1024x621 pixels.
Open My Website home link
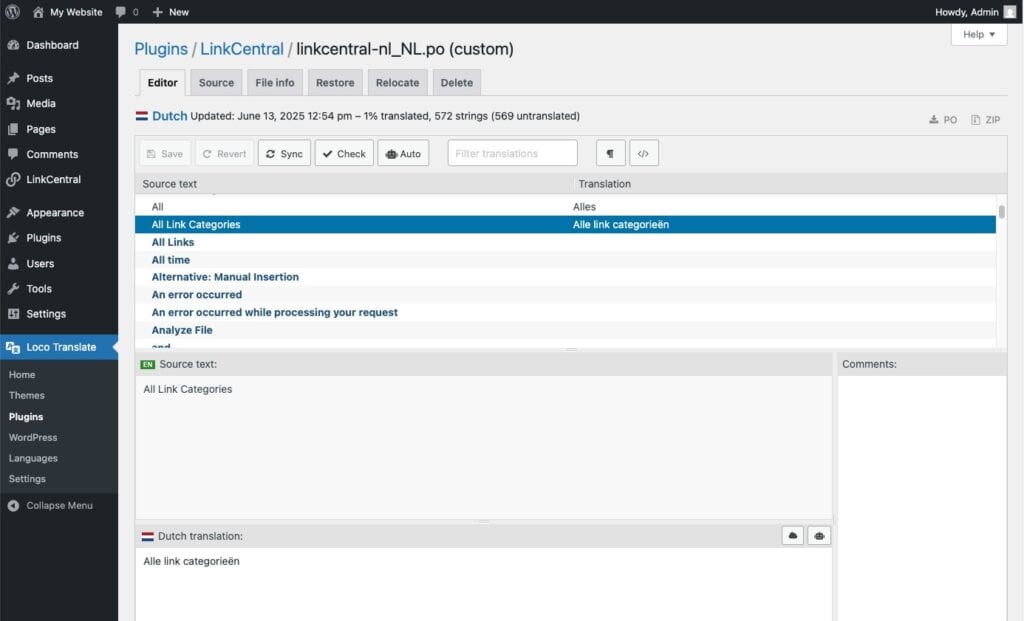pos(68,12)
